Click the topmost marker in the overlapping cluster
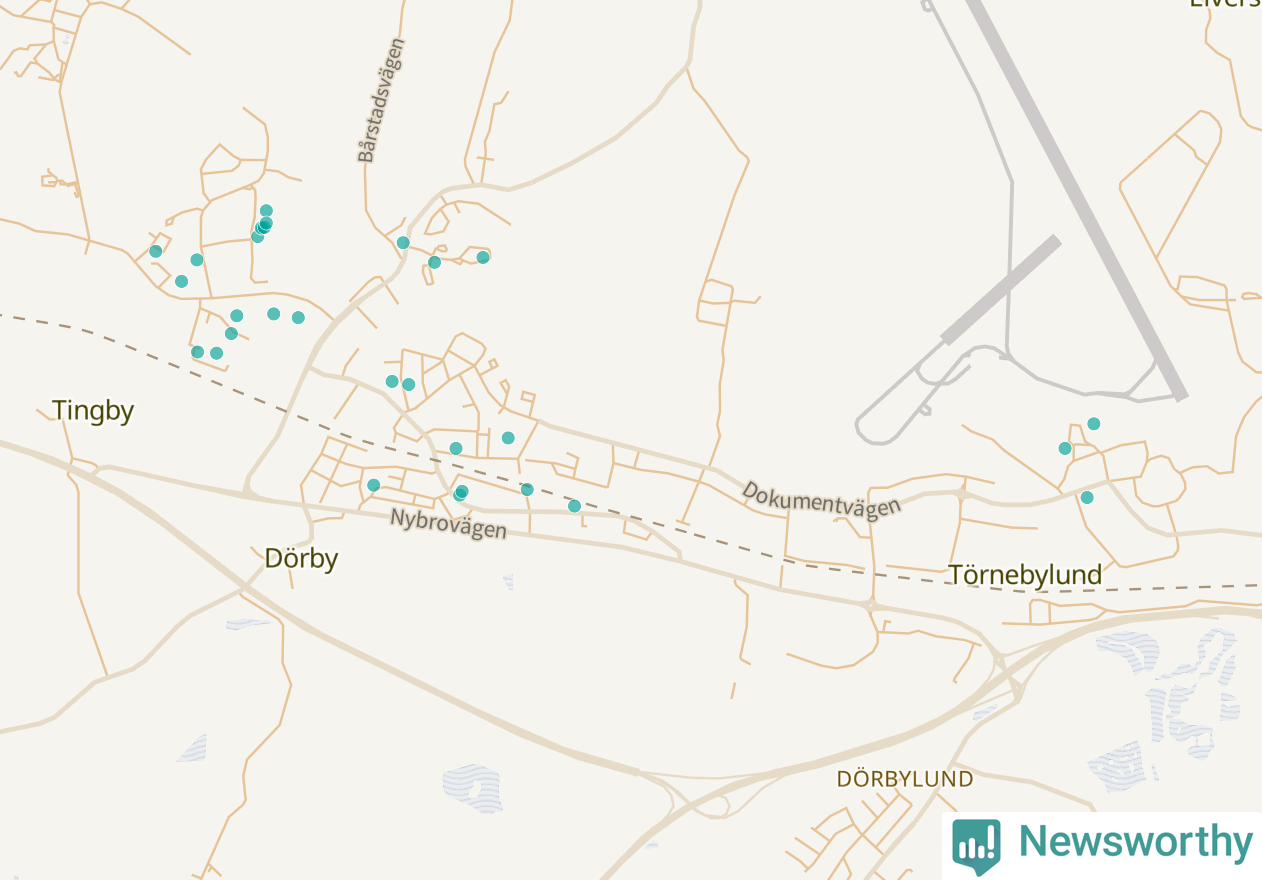Viewport: 1262px width, 880px height. tap(266, 210)
